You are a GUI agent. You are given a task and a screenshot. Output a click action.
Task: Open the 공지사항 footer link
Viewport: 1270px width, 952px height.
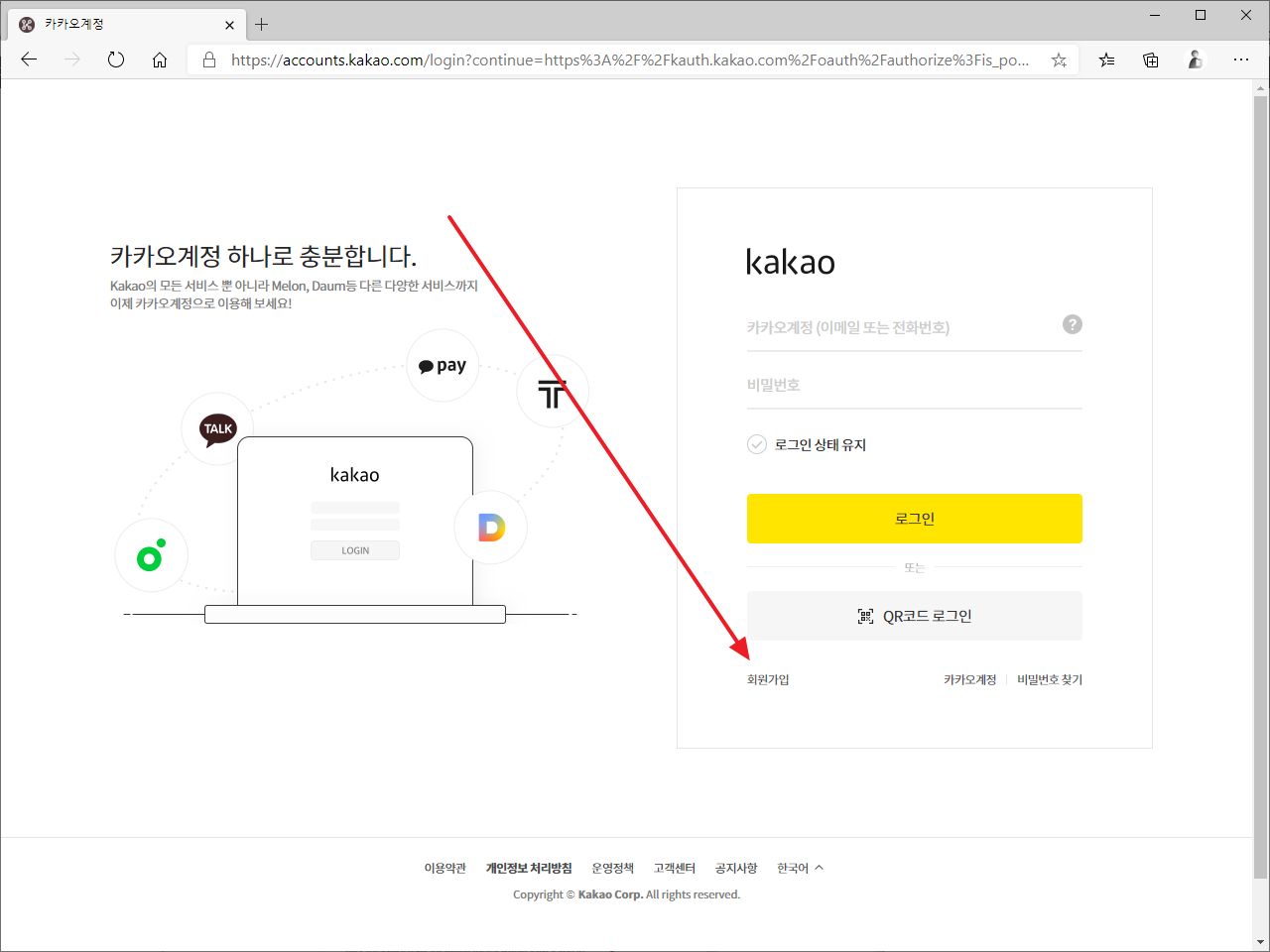coord(735,868)
